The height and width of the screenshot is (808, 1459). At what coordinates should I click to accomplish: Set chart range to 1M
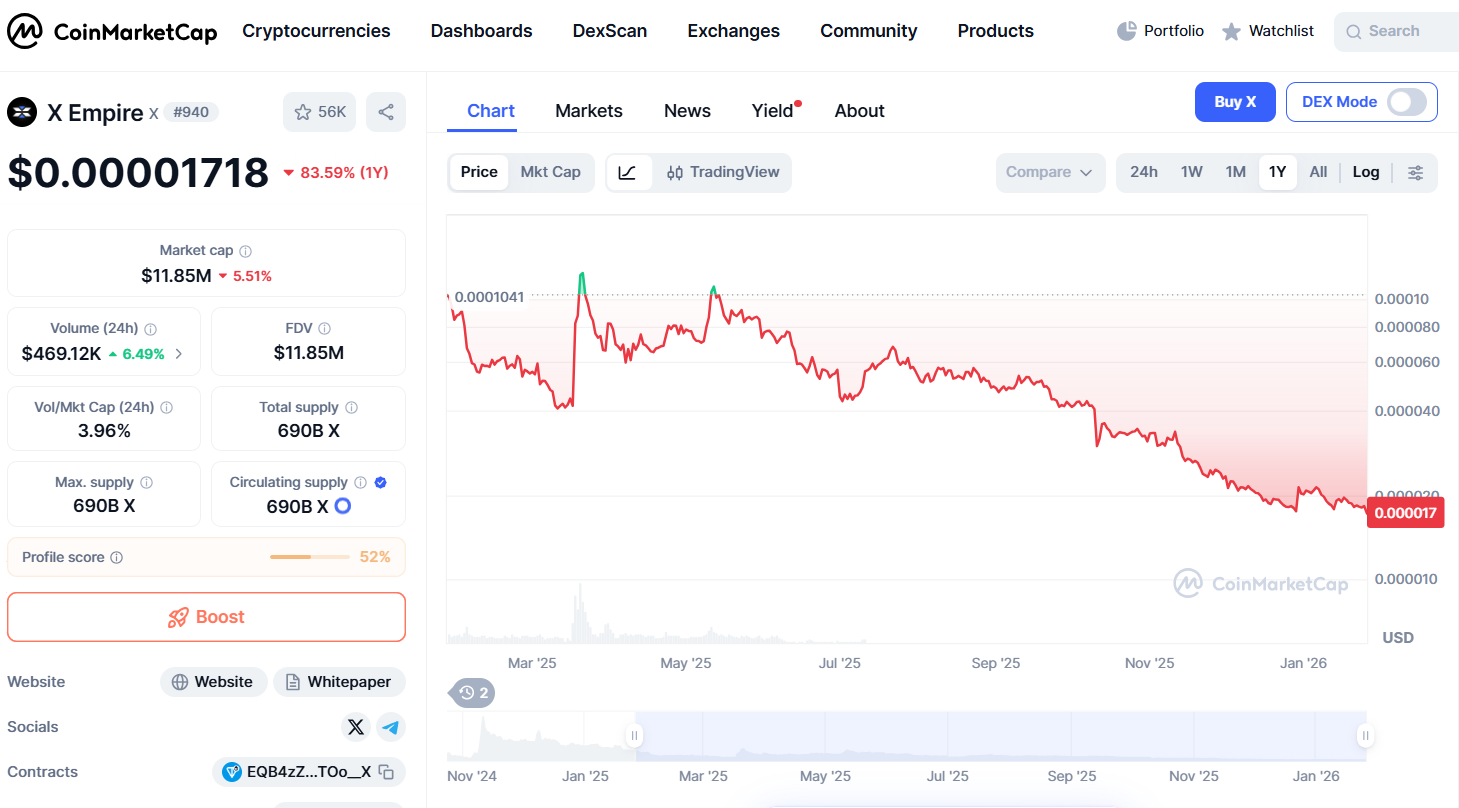point(1236,172)
